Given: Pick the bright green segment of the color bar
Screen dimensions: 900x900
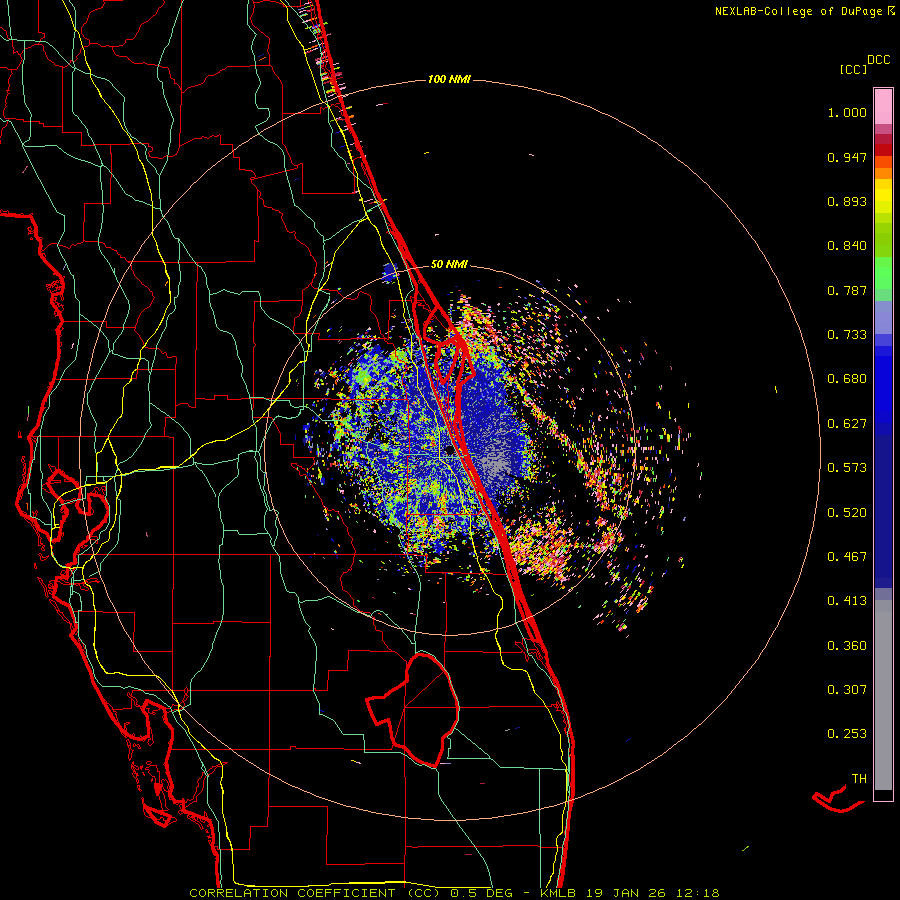Looking at the screenshot, I should (x=883, y=273).
